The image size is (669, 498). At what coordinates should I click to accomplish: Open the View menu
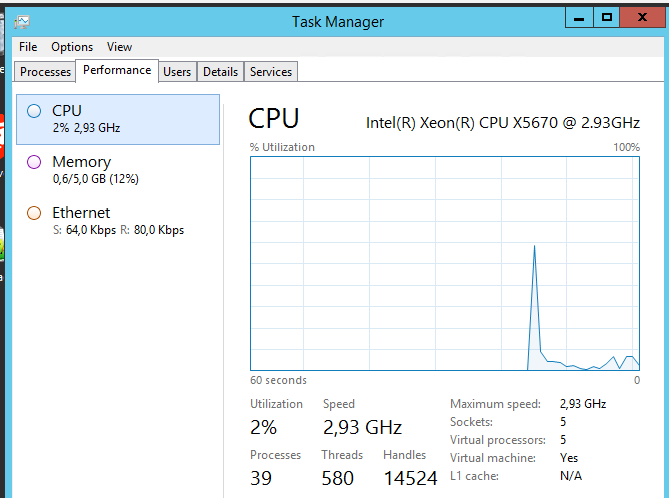[x=119, y=47]
